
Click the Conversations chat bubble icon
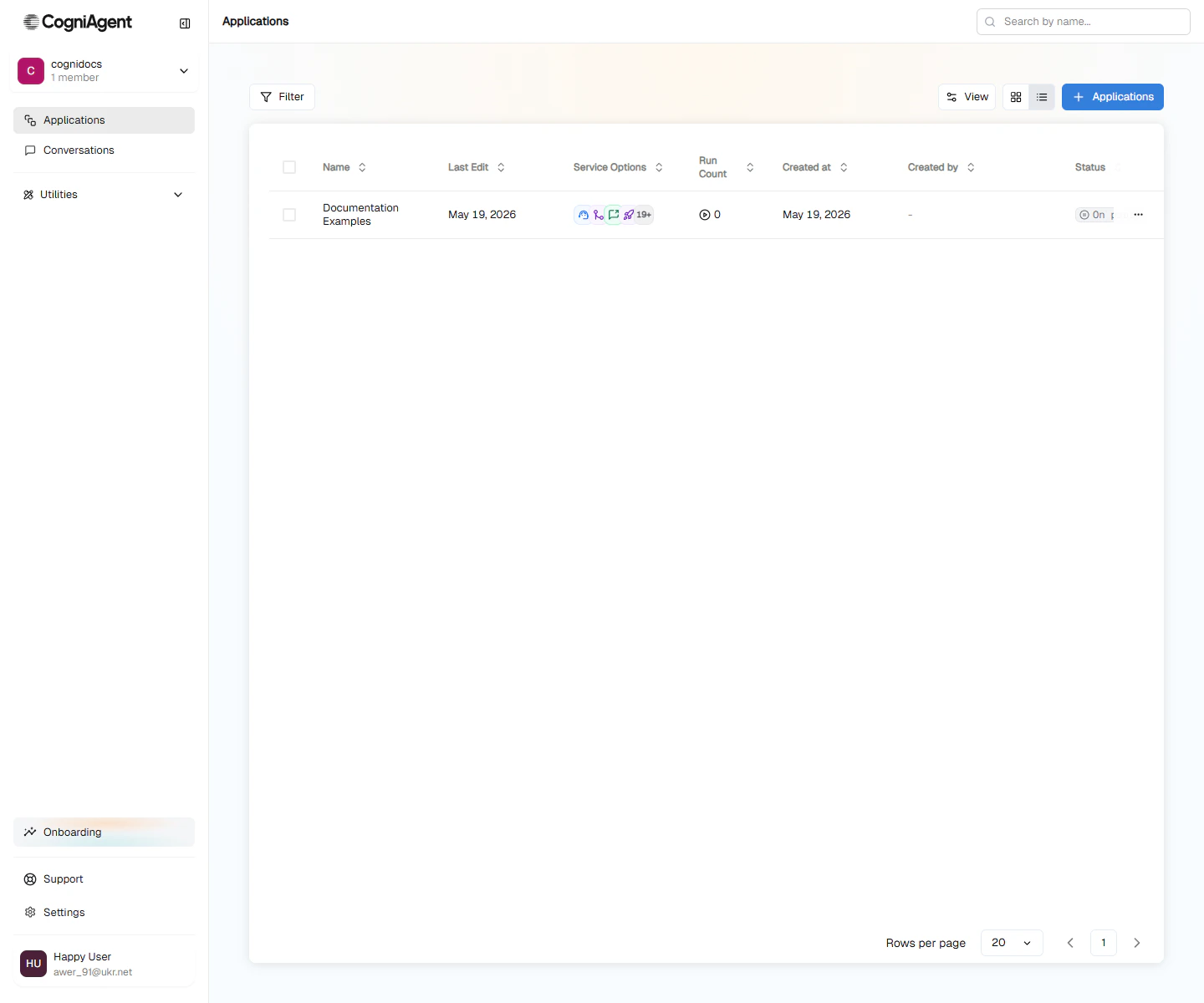30,150
